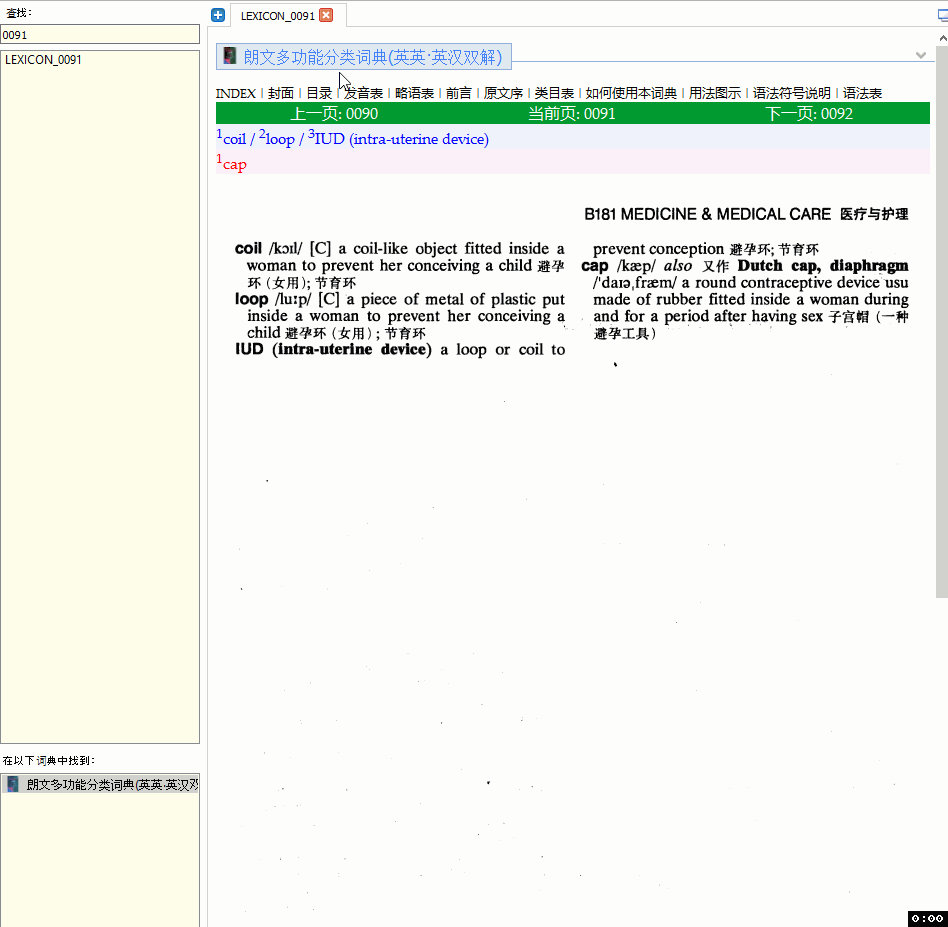Image resolution: width=948 pixels, height=927 pixels.
Task: Open the 原文序 original preface link
Action: coord(503,93)
